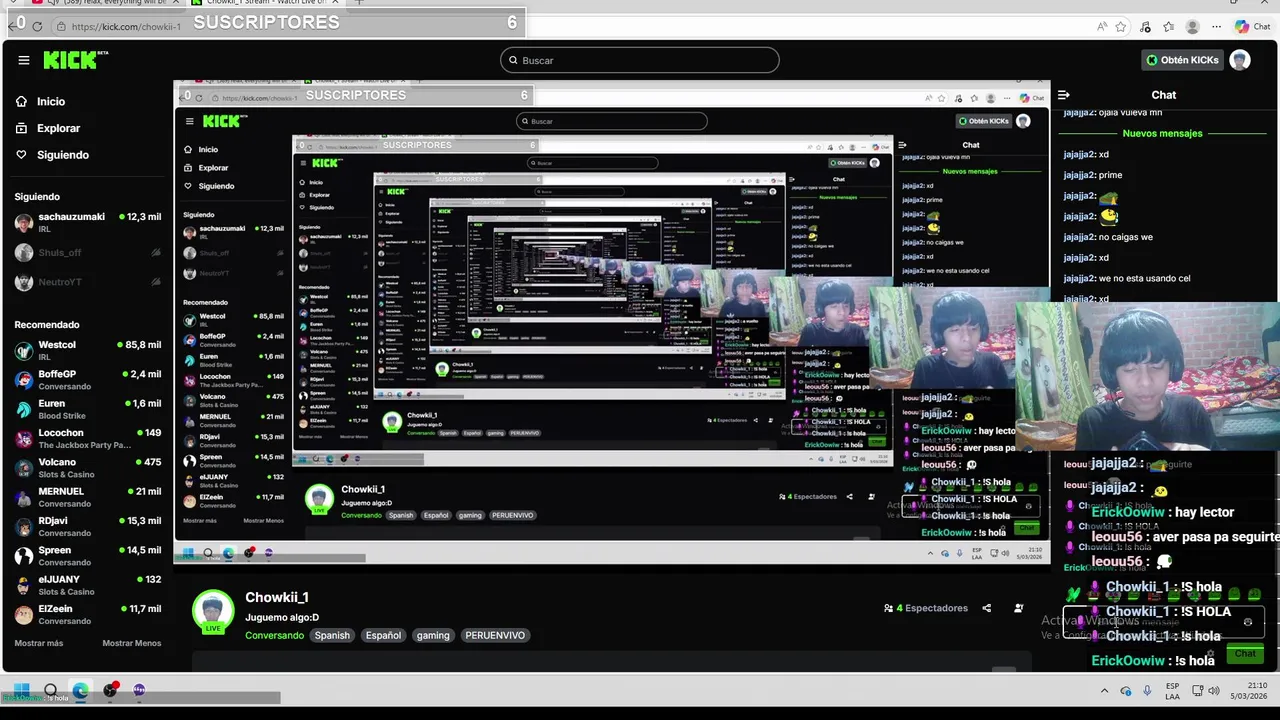1280x720 pixels.
Task: Open the hamburger menu beside the Kick logo
Action: pos(24,60)
